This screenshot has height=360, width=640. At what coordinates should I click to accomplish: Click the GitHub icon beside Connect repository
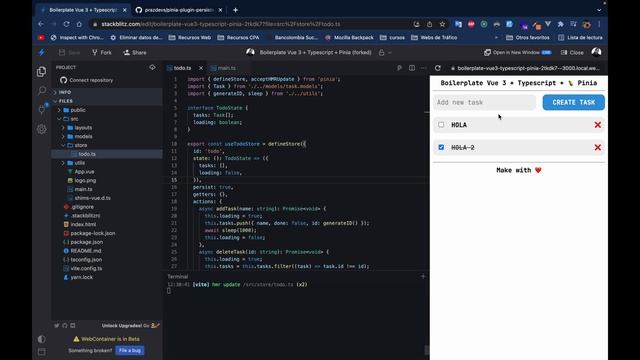[63, 80]
